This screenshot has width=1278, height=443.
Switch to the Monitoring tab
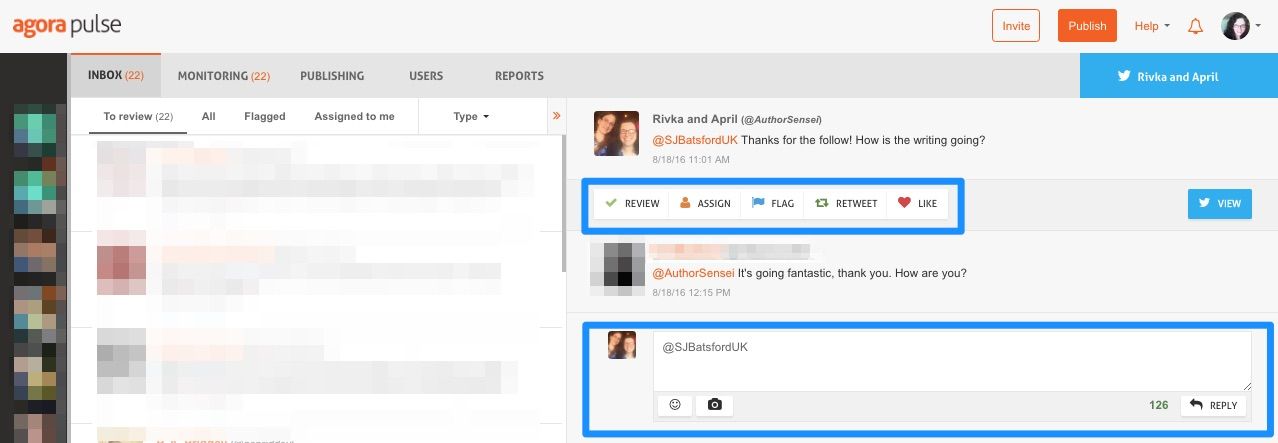[224, 75]
